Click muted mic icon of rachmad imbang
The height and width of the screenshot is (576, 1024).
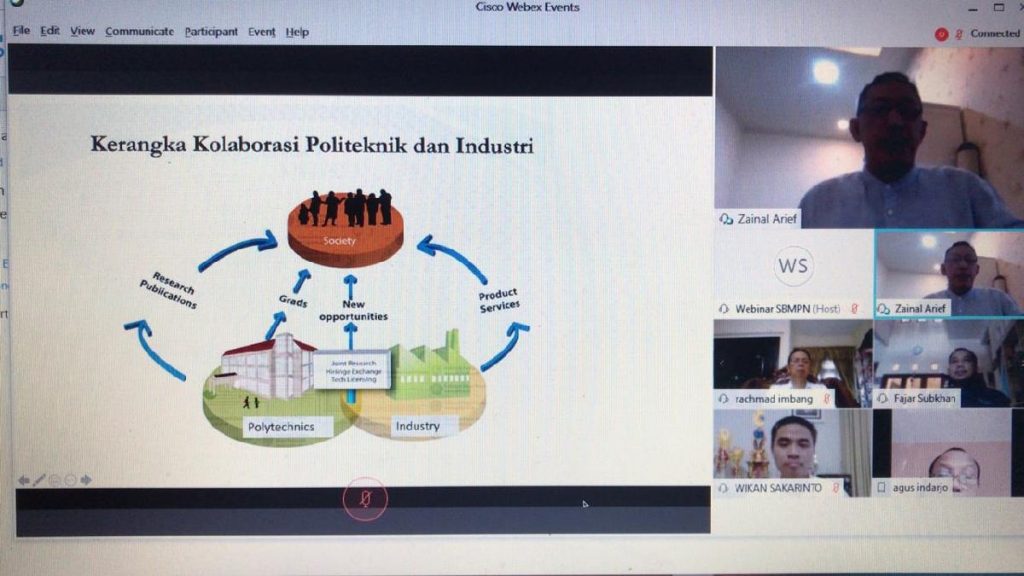827,398
